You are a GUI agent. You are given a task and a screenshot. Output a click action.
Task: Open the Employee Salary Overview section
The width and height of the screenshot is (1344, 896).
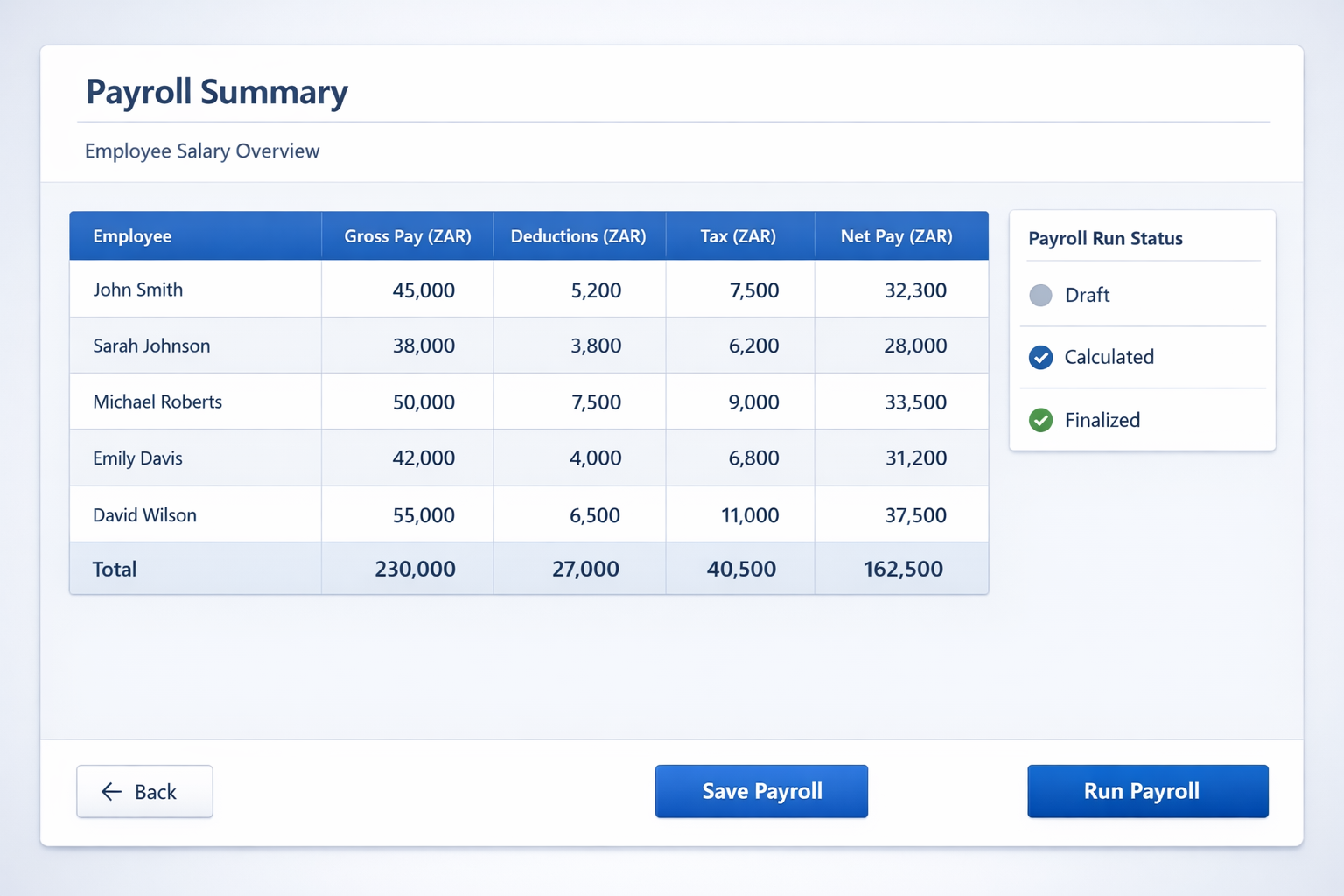pos(202,150)
